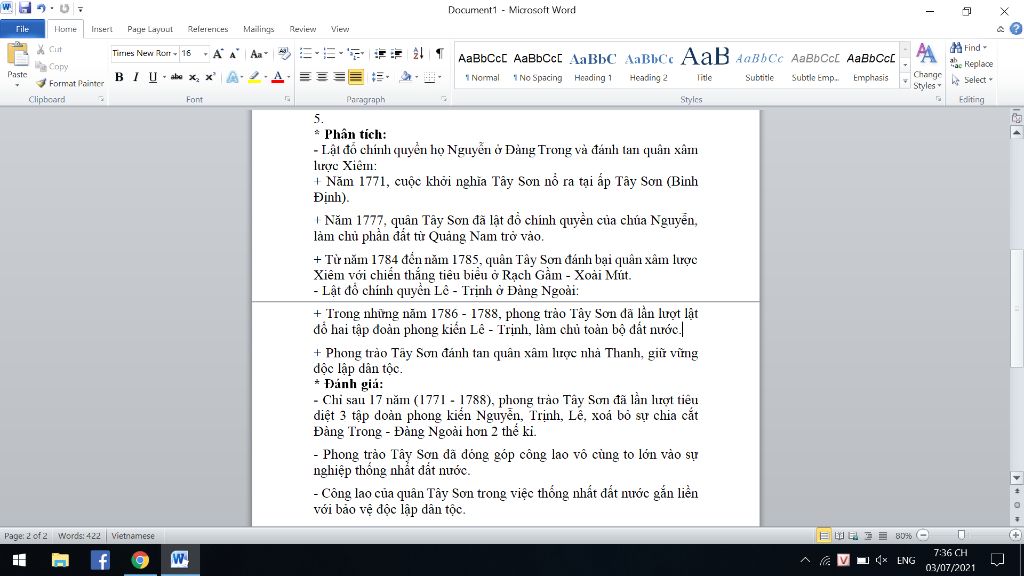
Task: Switch to the References tab
Action: tap(208, 29)
